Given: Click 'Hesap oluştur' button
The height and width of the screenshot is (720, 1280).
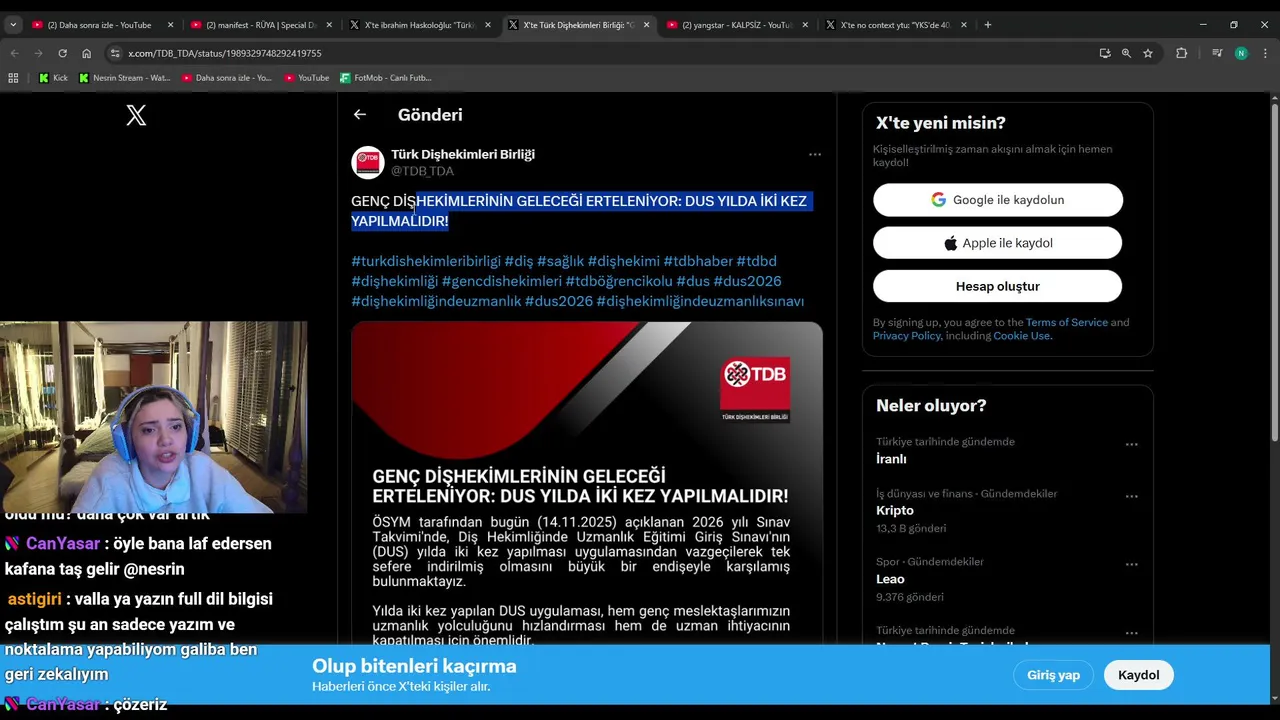Looking at the screenshot, I should pyautogui.click(x=998, y=286).
